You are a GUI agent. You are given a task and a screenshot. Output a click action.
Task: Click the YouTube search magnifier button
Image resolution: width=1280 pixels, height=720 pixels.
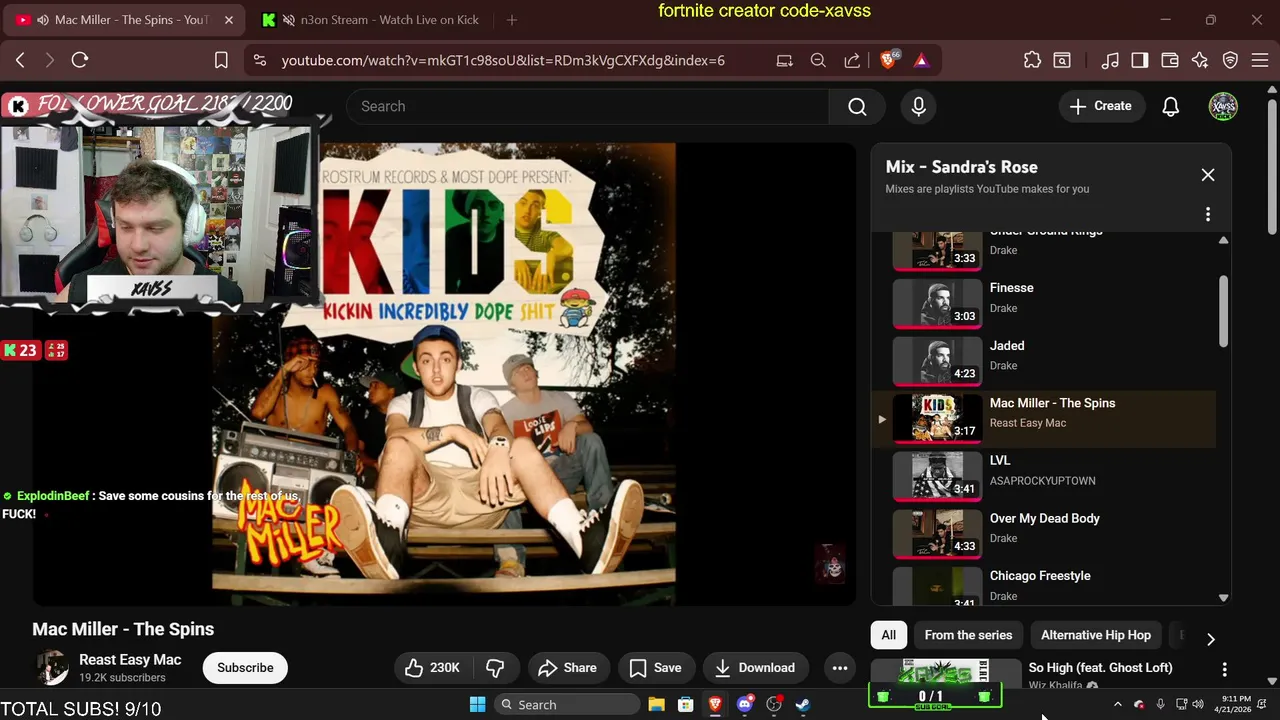[x=857, y=106]
